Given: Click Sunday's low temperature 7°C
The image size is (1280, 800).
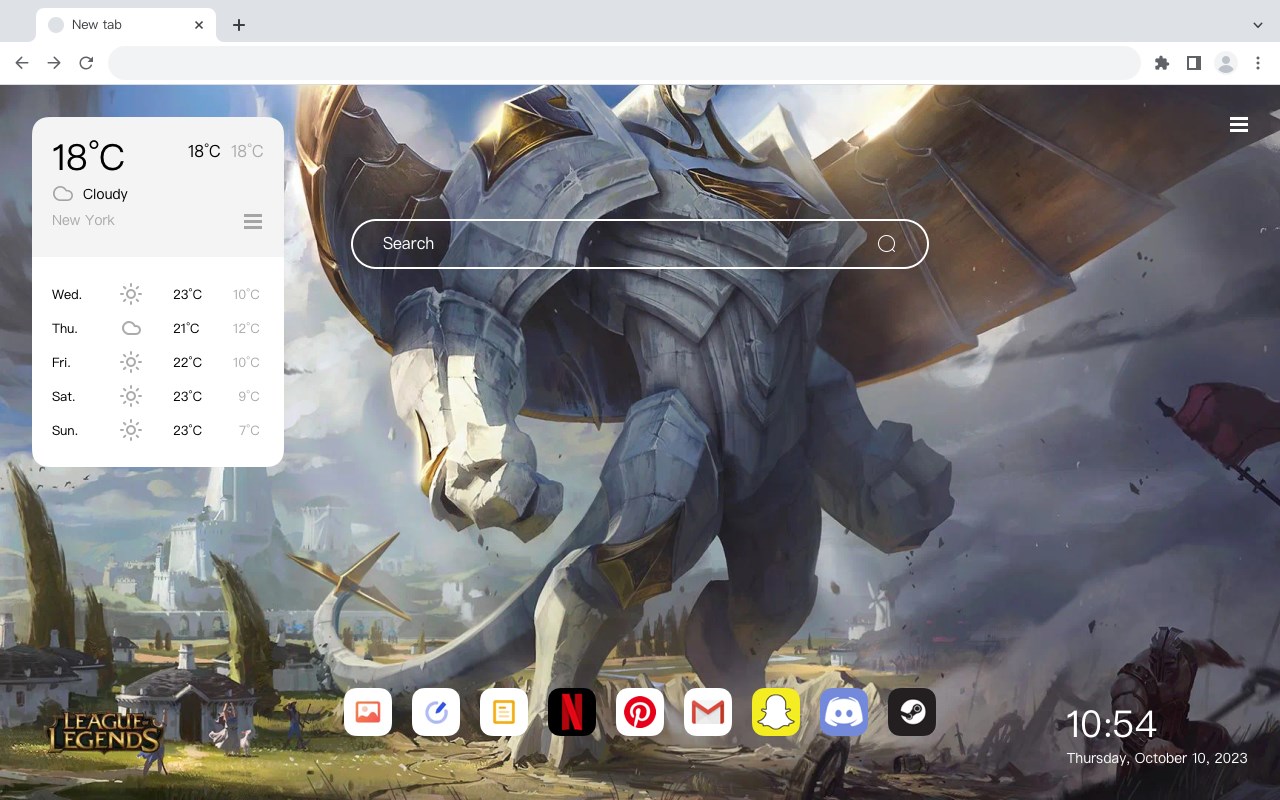Looking at the screenshot, I should click(249, 430).
